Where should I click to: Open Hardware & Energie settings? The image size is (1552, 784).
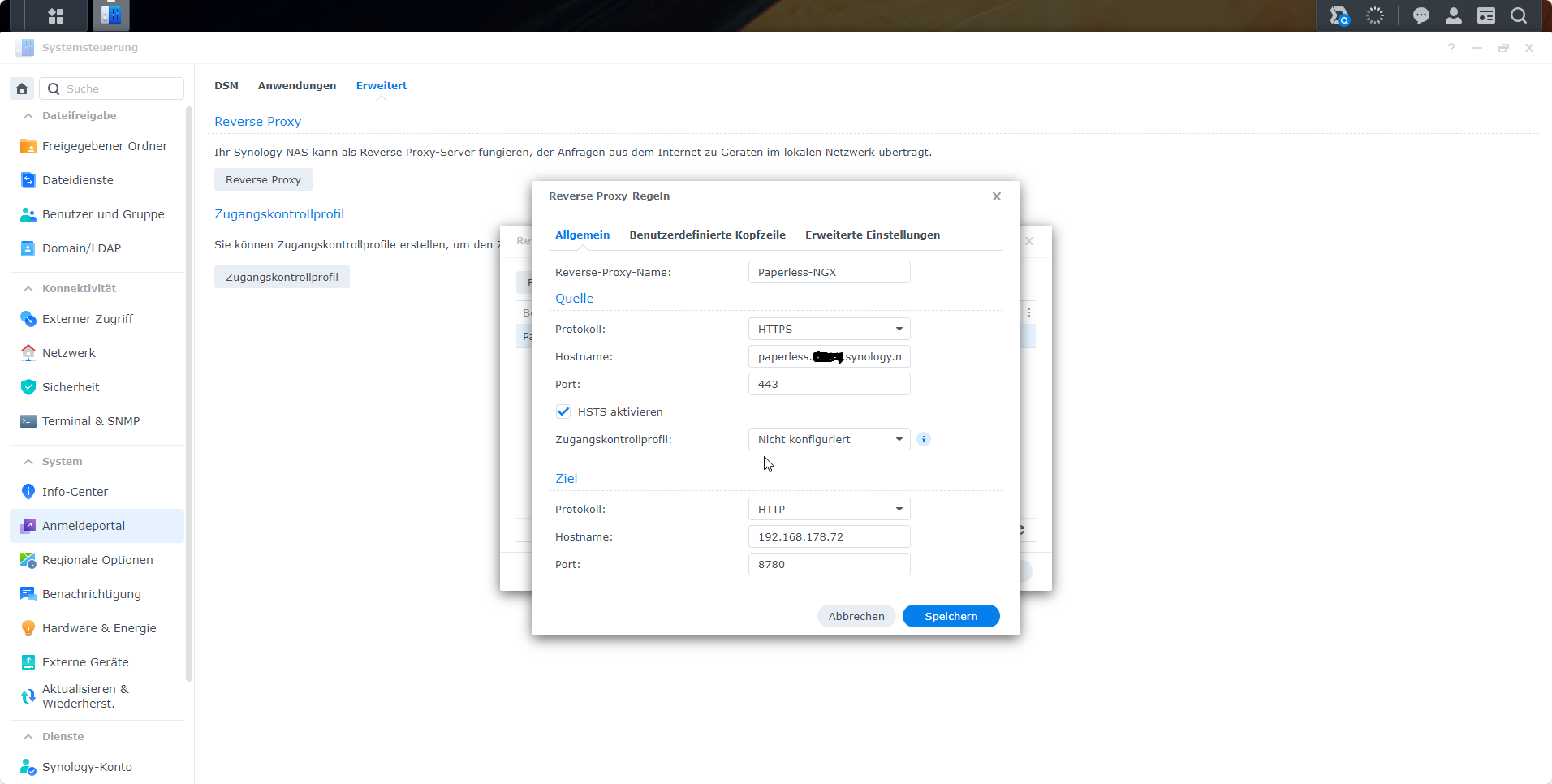(97, 628)
